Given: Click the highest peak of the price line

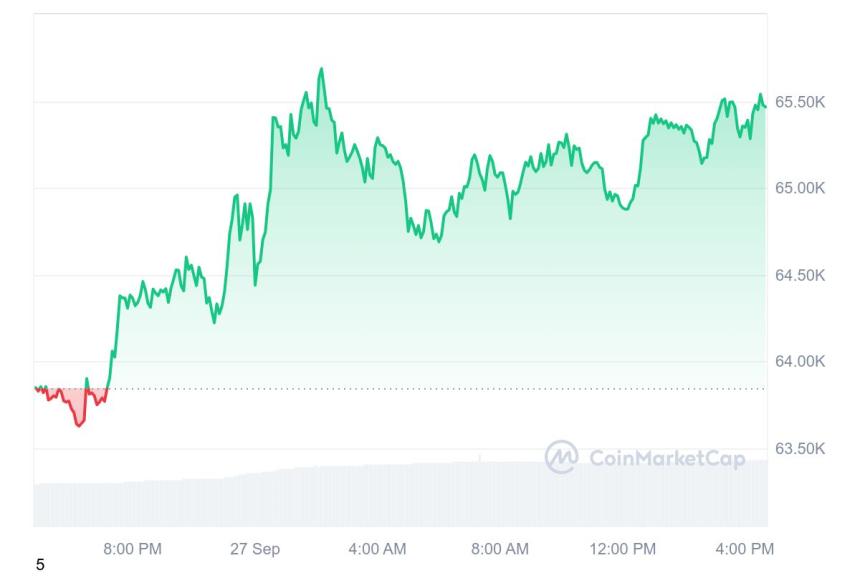Looking at the screenshot, I should 321,69.
